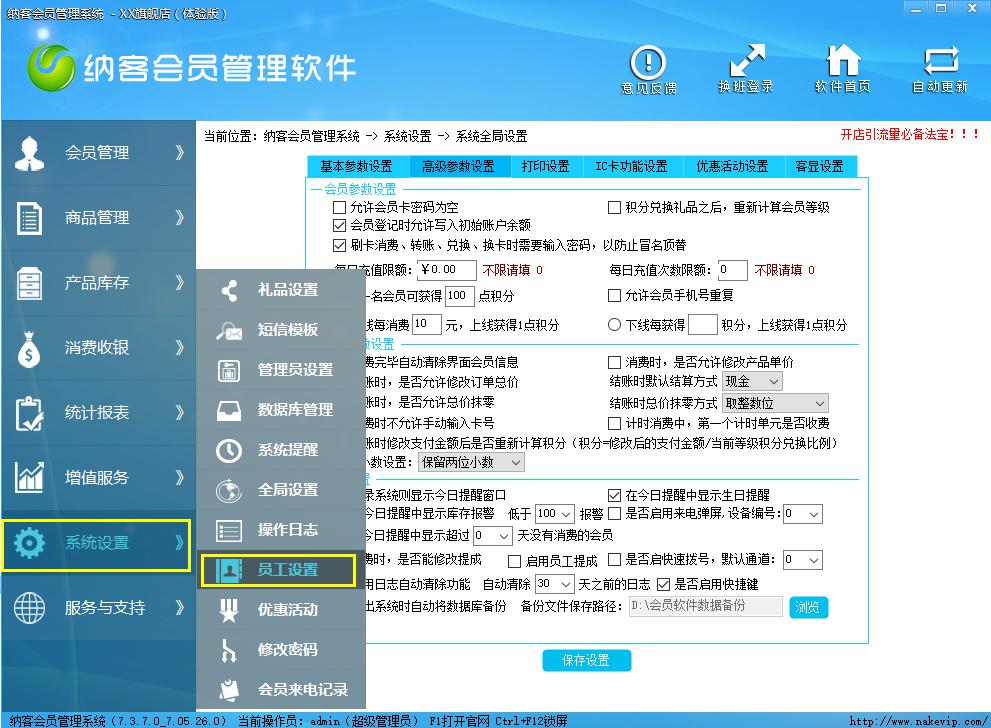Image resolution: width=991 pixels, height=728 pixels.
Task: Open 系统提醒 clock icon
Action: pos(230,450)
